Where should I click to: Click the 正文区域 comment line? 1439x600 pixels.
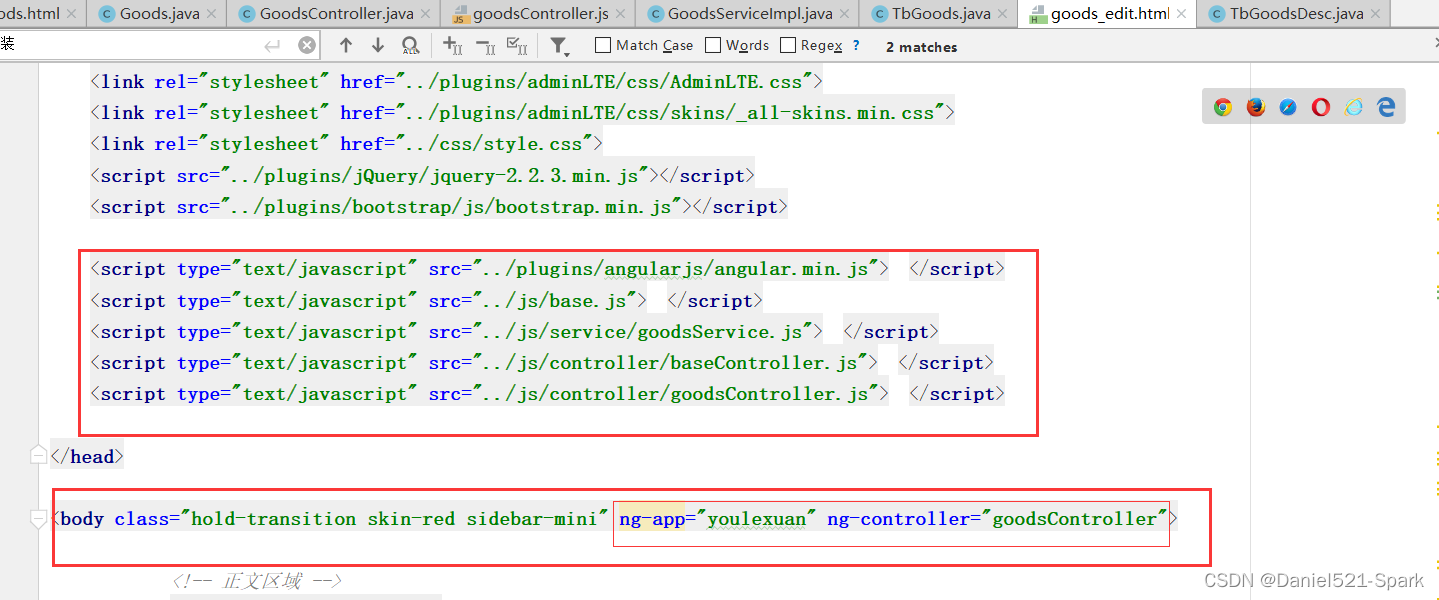[257, 581]
